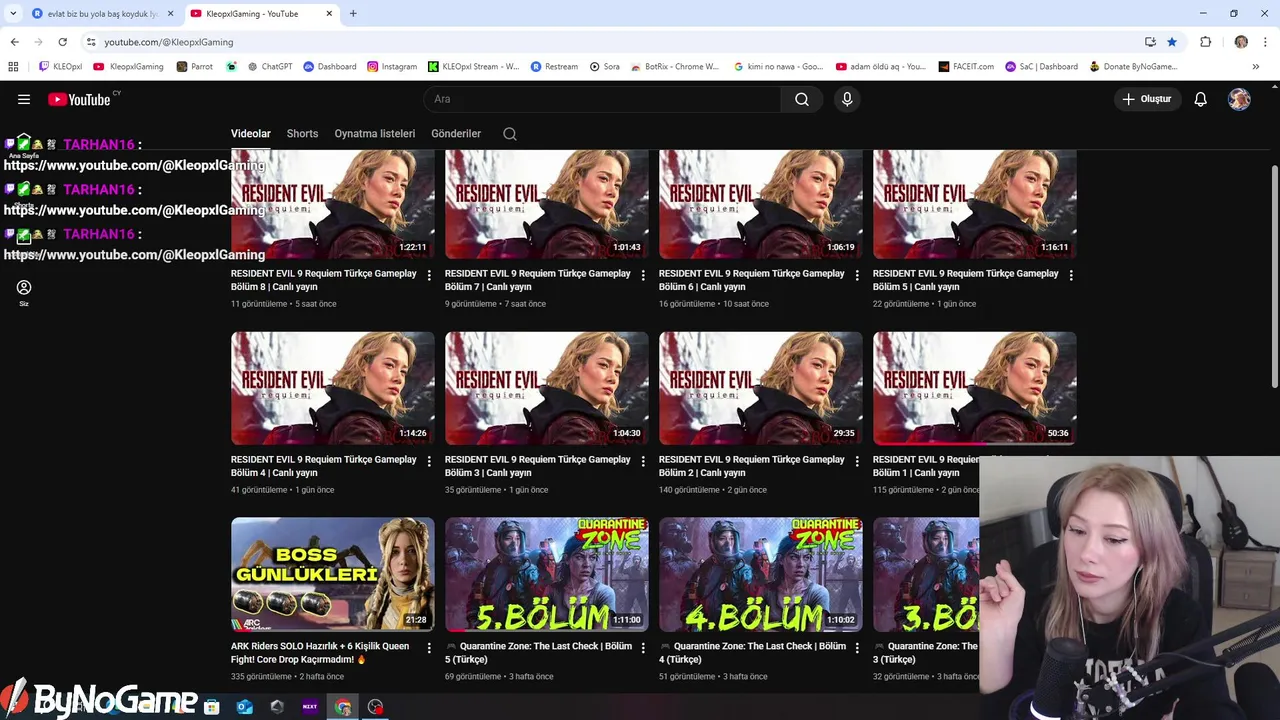Open the Sora bookmark
The width and height of the screenshot is (1280, 720).
(x=604, y=67)
